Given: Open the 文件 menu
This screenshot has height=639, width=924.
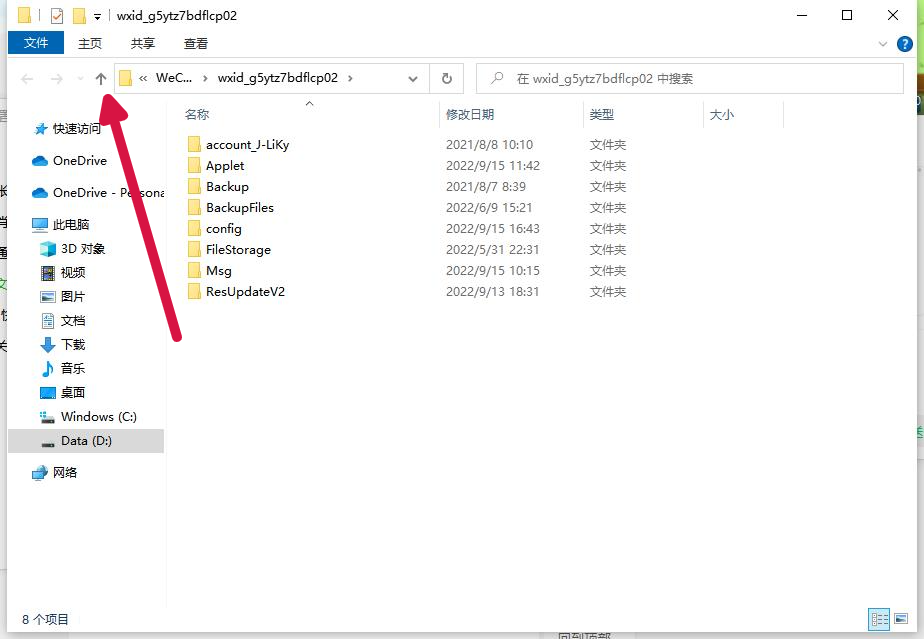Looking at the screenshot, I should [x=36, y=43].
